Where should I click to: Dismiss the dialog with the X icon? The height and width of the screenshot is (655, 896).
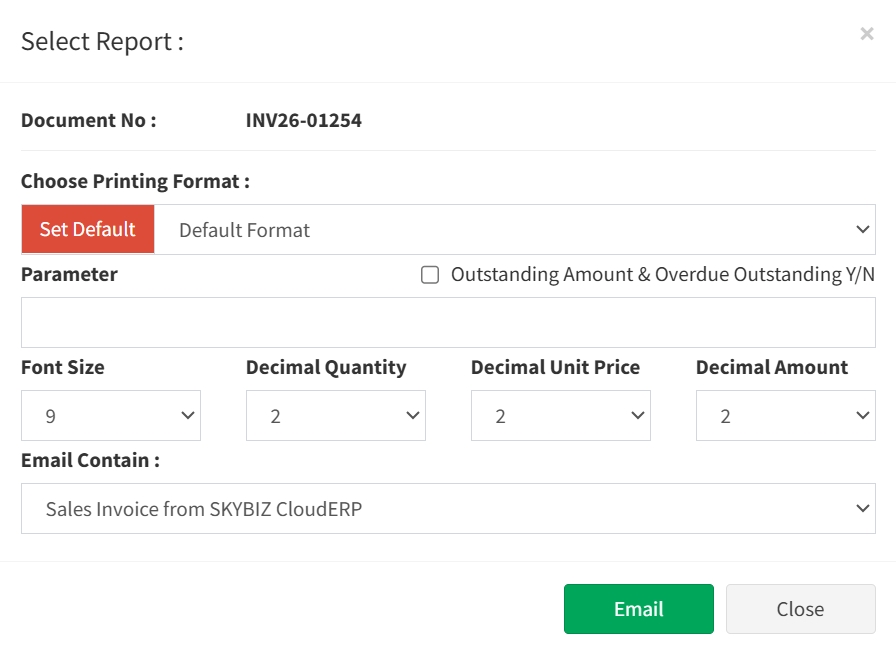click(866, 34)
